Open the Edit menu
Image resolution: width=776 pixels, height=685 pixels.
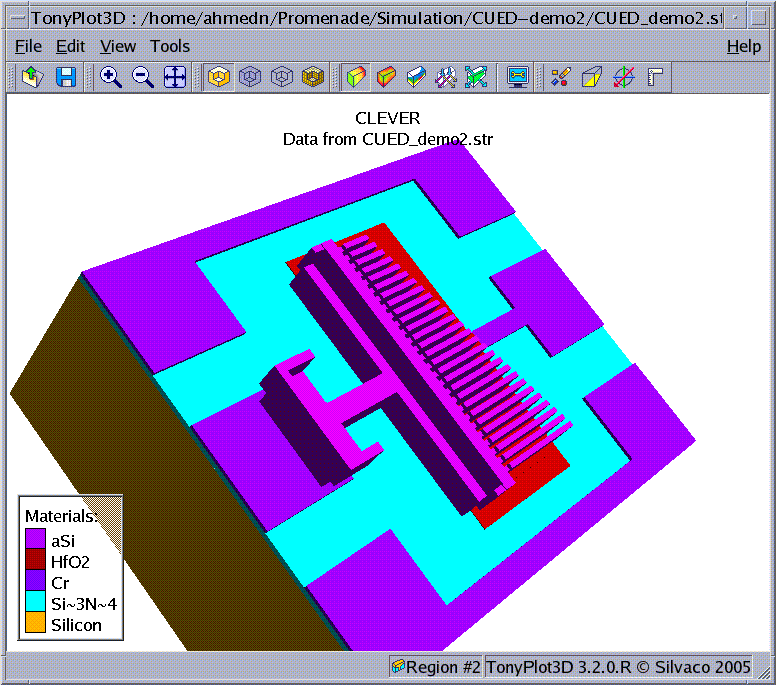click(x=70, y=47)
